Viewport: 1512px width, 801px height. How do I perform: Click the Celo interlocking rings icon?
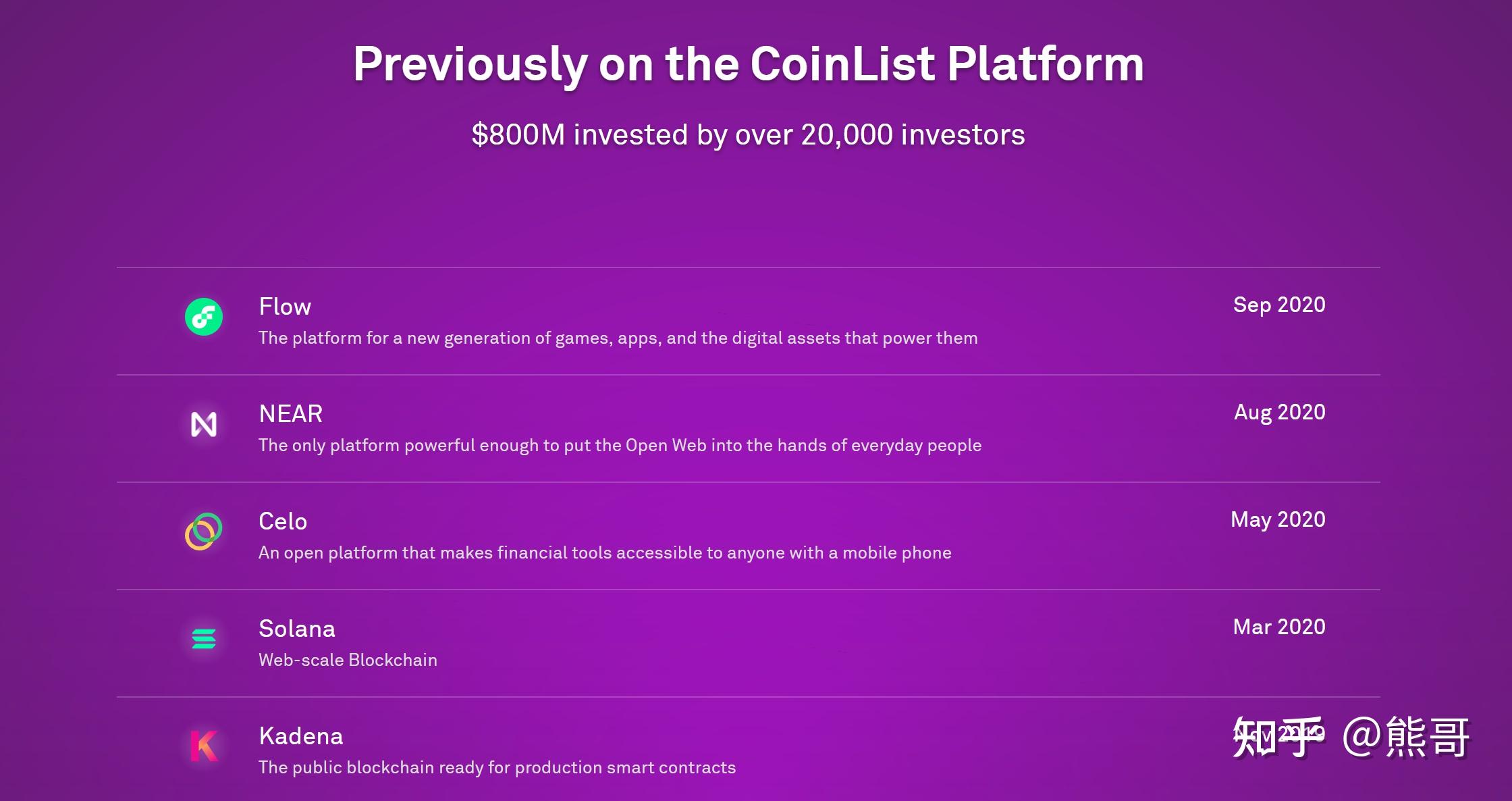tap(204, 532)
